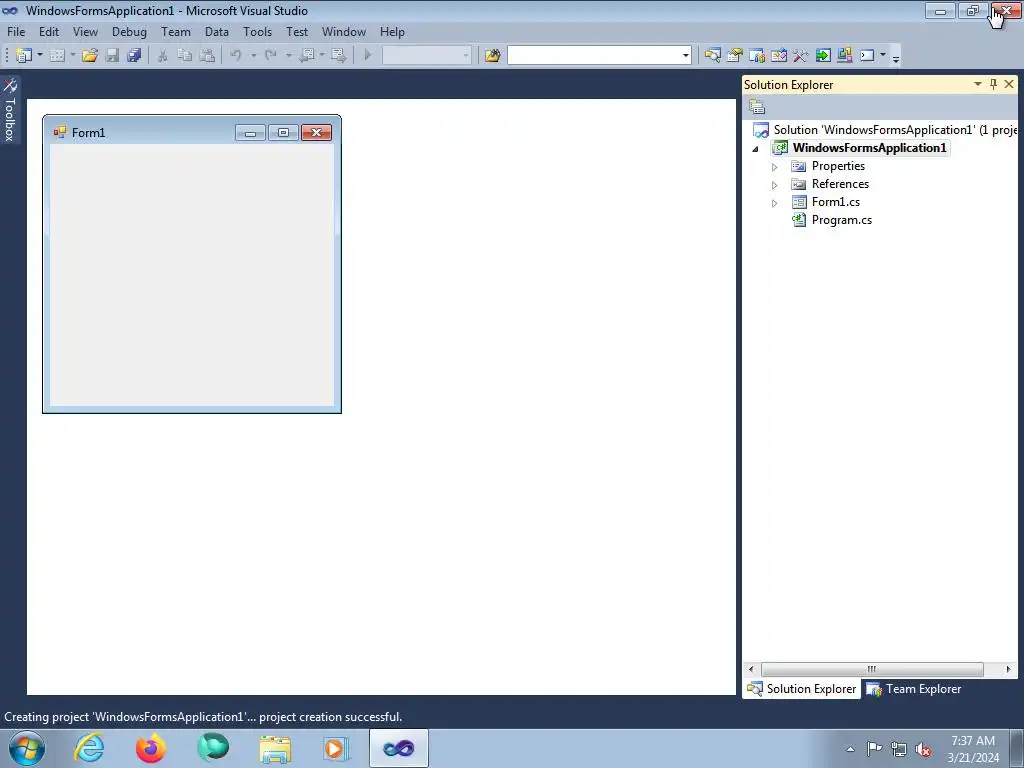Click the Toolbox wrench toolbar icon
This screenshot has width=1024, height=768.
801,56
